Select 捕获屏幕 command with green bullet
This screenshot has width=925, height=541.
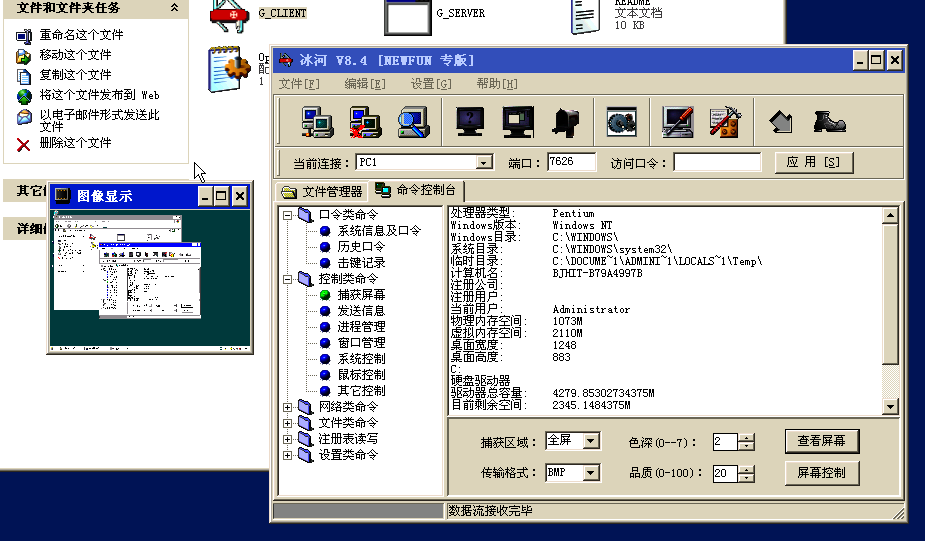361,294
